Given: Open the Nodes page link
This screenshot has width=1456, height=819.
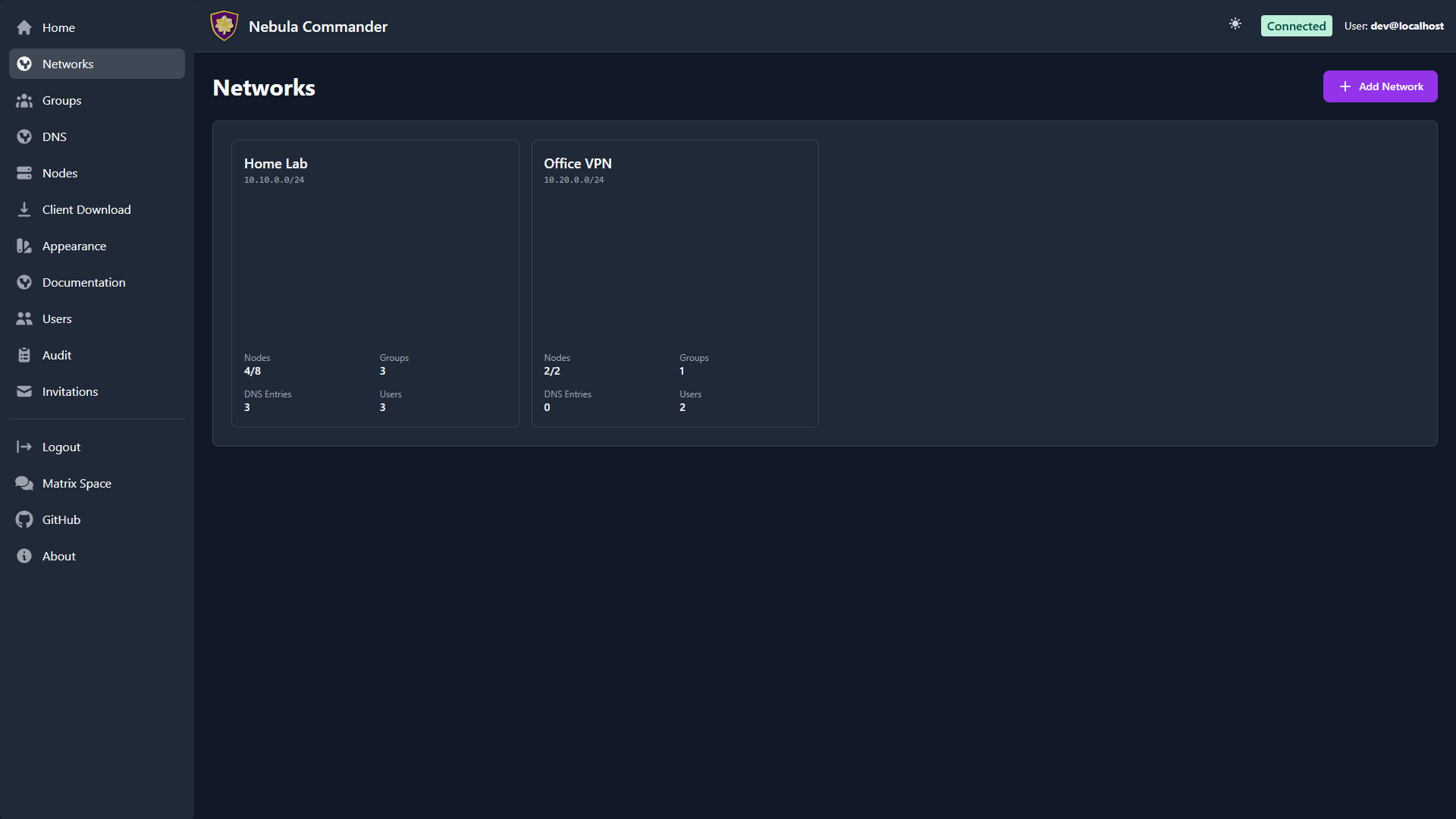Looking at the screenshot, I should [x=60, y=173].
